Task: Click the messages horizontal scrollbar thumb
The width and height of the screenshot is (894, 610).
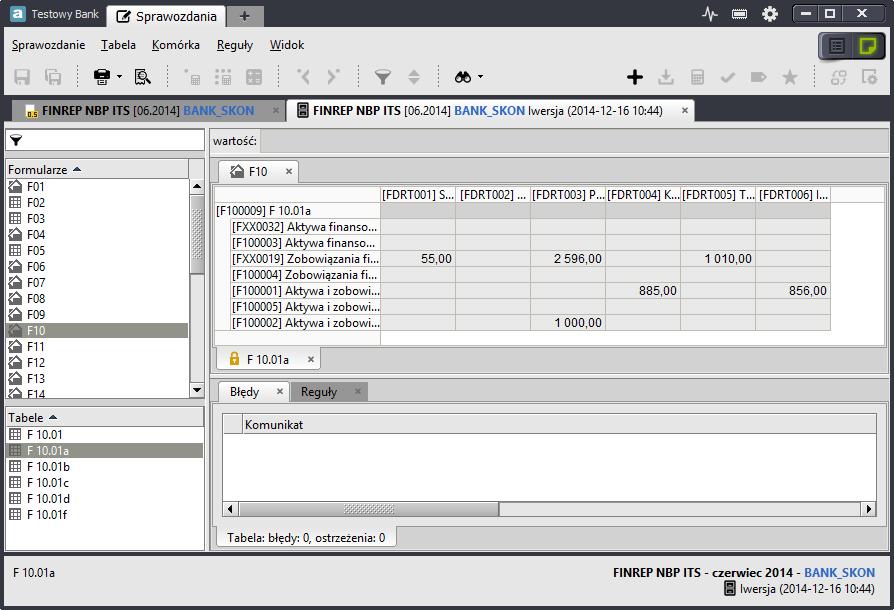Action: [369, 509]
